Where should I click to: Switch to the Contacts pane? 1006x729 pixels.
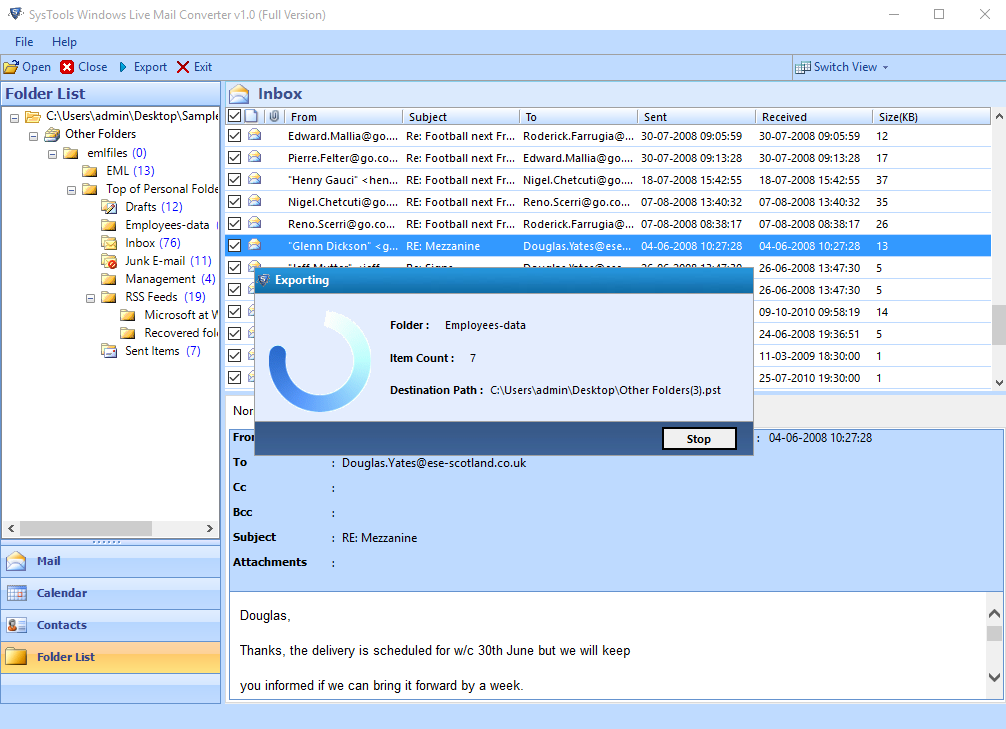tap(110, 625)
